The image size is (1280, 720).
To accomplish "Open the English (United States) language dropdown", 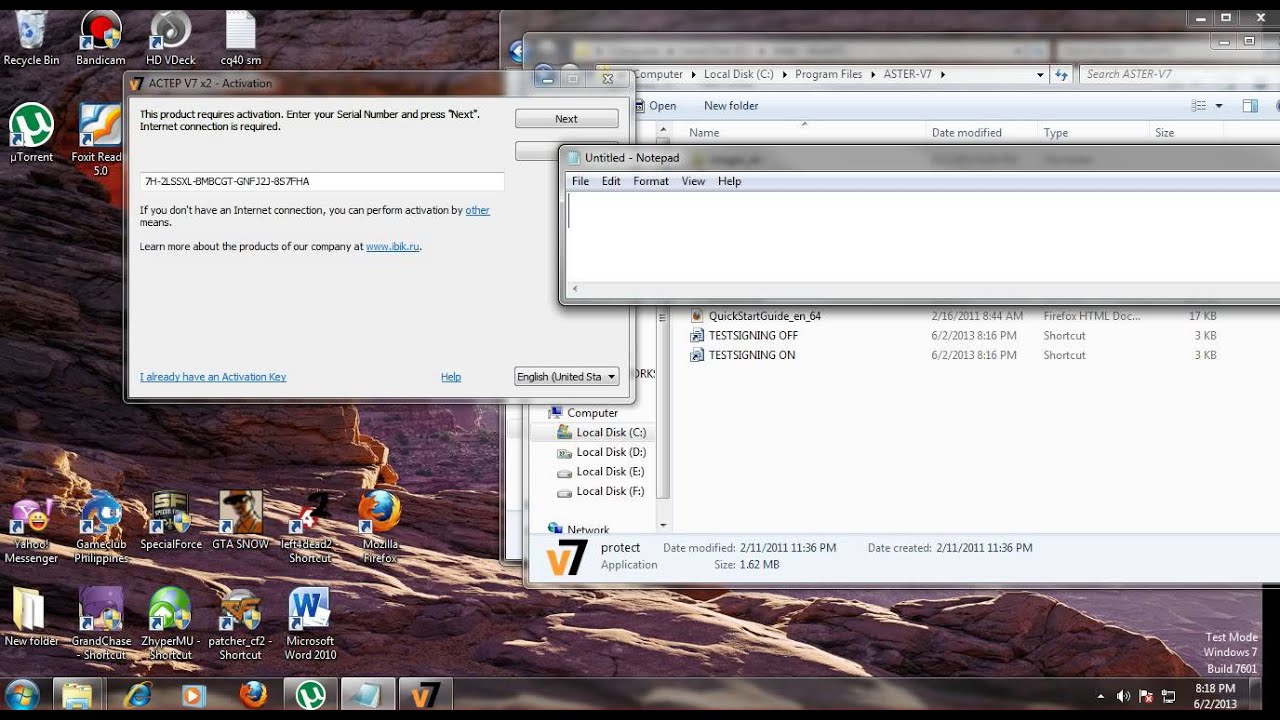I will [x=567, y=377].
